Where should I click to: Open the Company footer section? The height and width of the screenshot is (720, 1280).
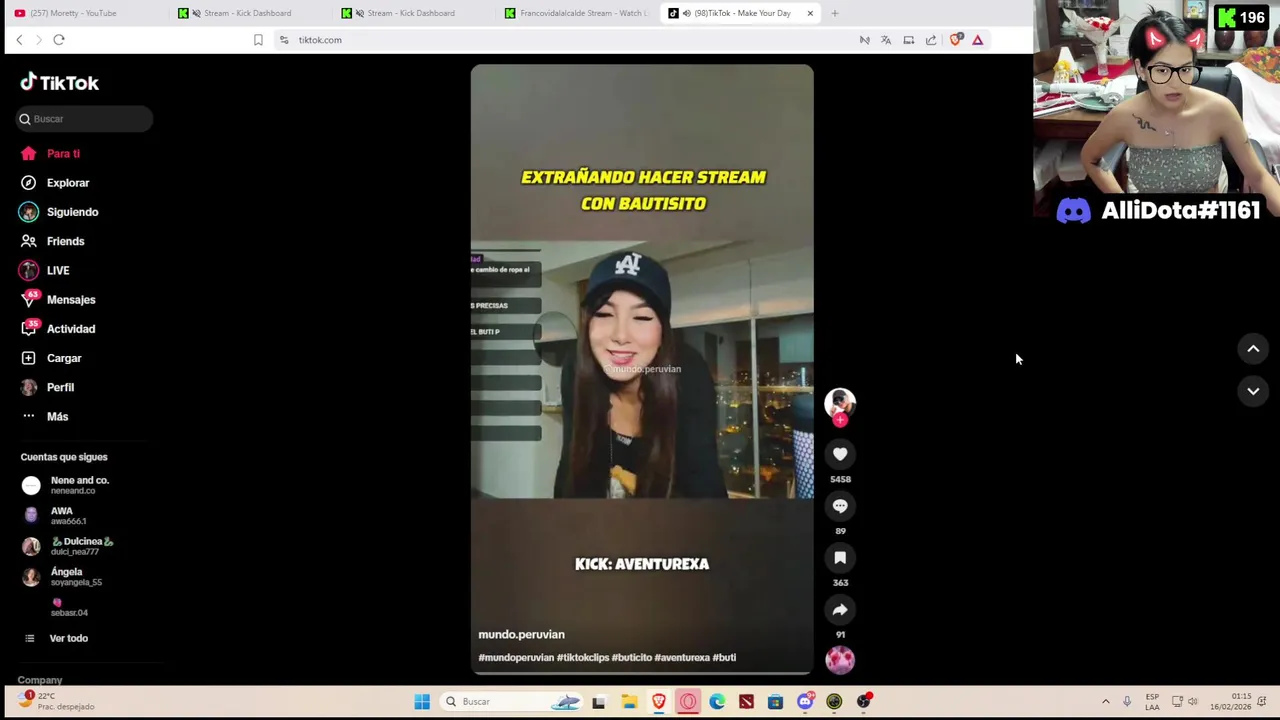[x=40, y=680]
